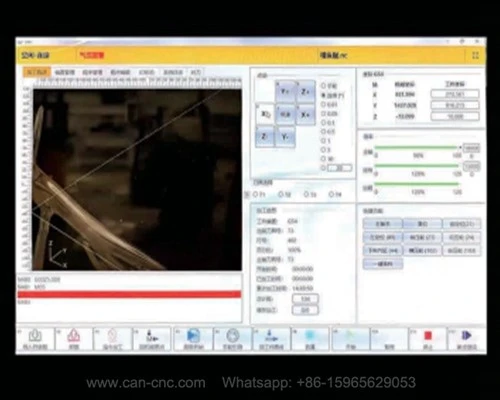Click the Z workpiece coordinate input field
The width and height of the screenshot is (500, 400).
coord(455,116)
